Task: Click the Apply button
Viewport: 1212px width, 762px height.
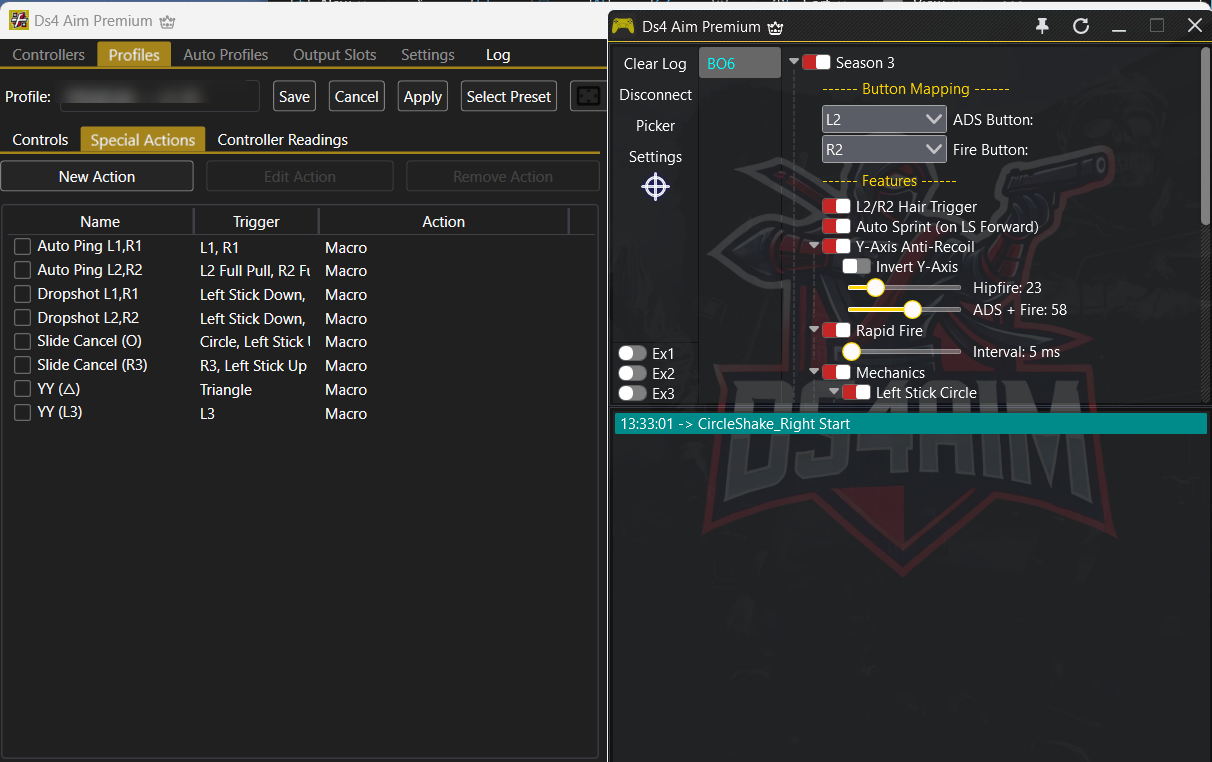Action: (x=422, y=96)
